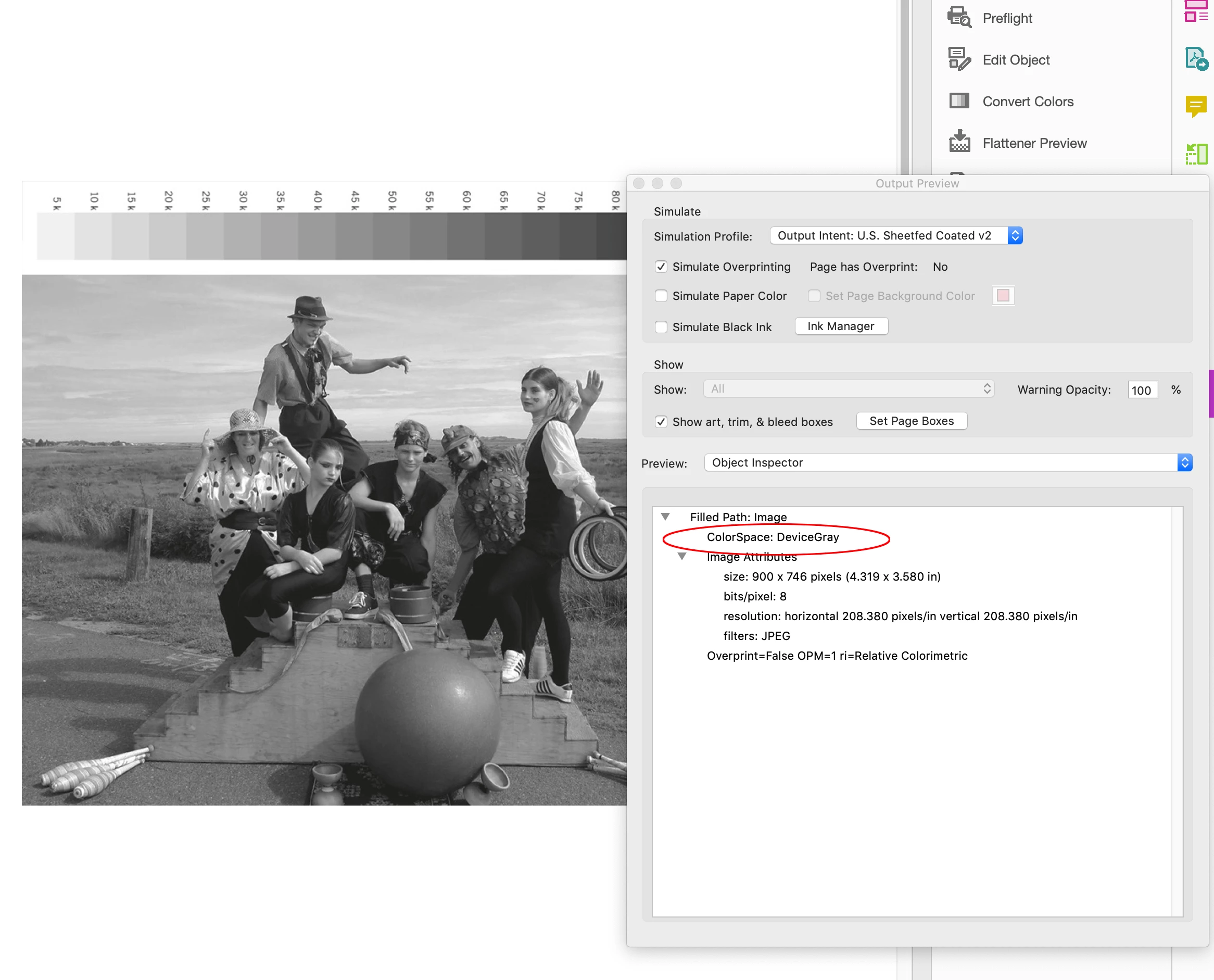Viewport: 1214px width, 980px height.
Task: Click the Warning Opacity input field
Action: [x=1142, y=390]
